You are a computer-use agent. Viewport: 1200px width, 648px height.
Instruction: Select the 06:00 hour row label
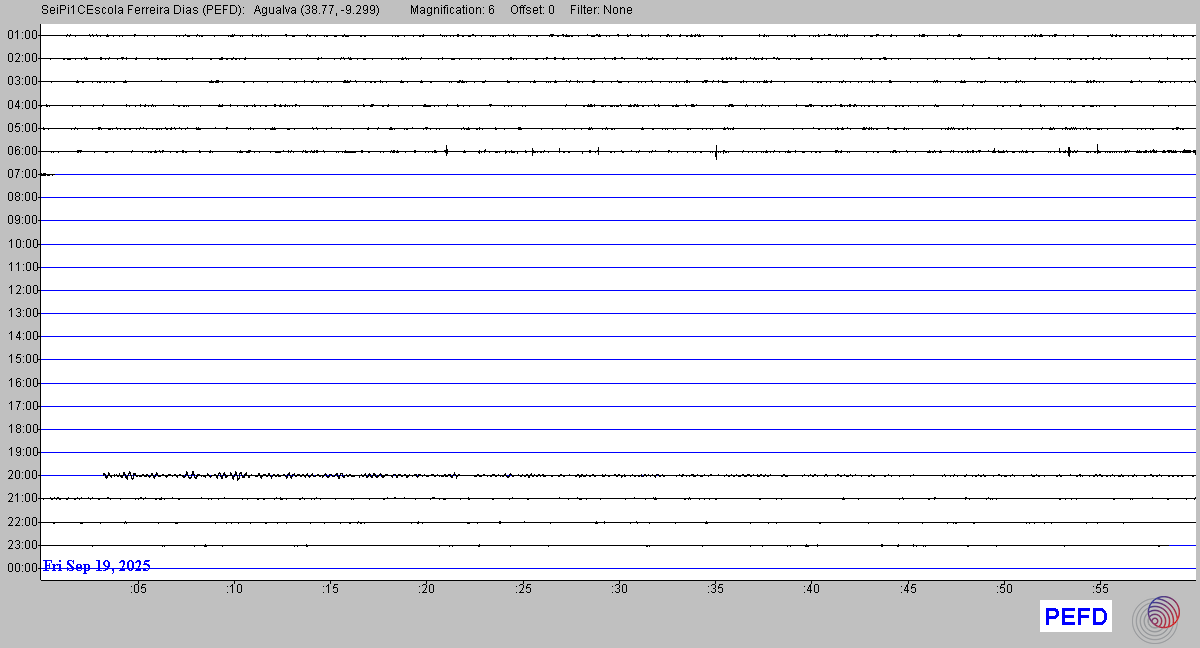pyautogui.click(x=22, y=151)
